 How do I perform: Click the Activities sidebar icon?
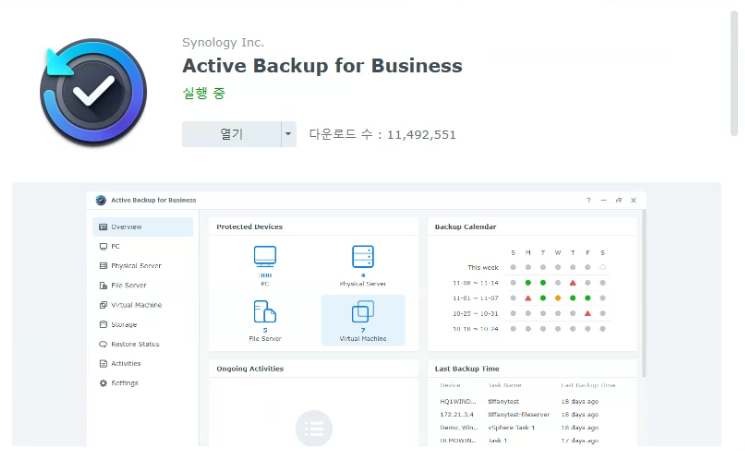click(x=103, y=364)
